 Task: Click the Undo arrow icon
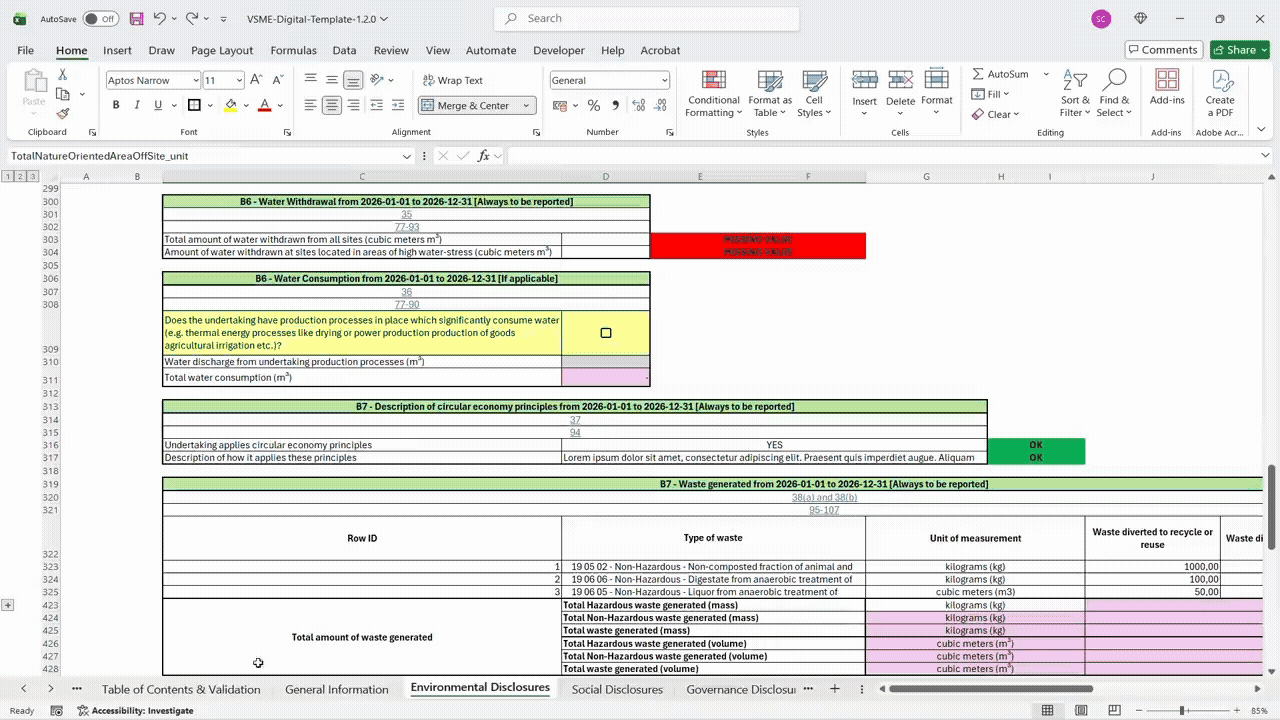(159, 19)
